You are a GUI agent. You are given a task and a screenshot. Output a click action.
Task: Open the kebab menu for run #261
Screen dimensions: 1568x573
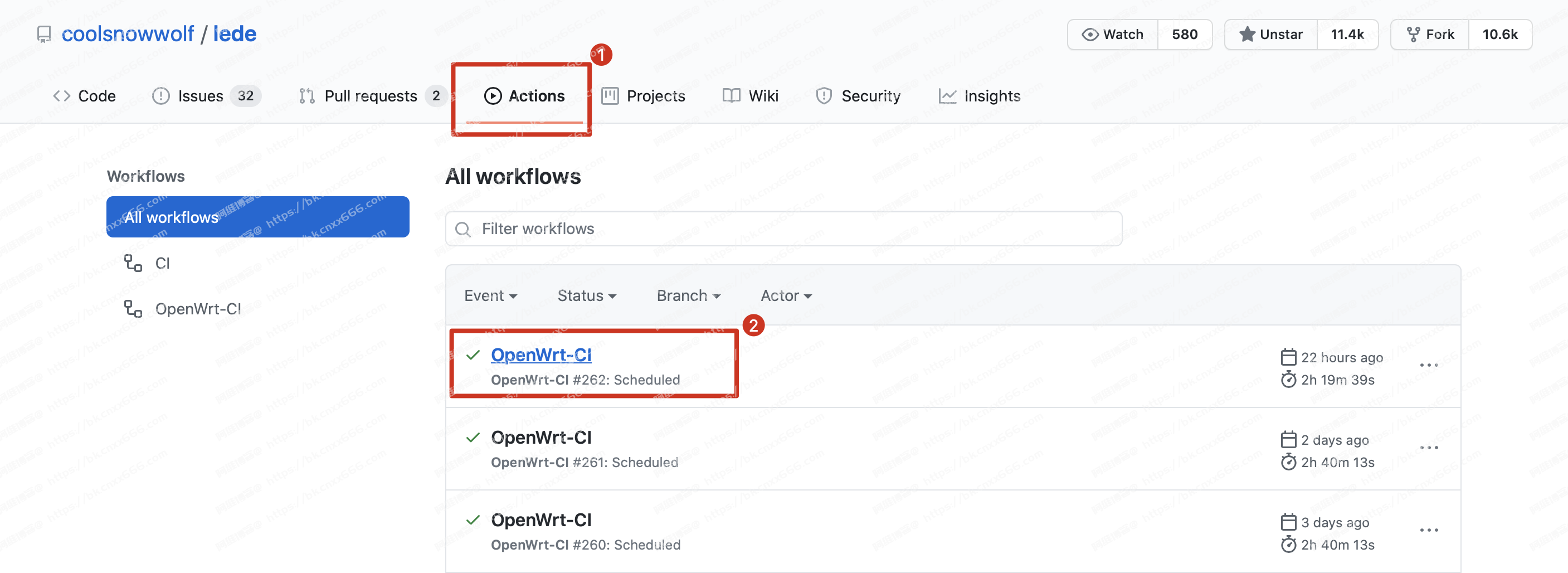click(x=1429, y=448)
